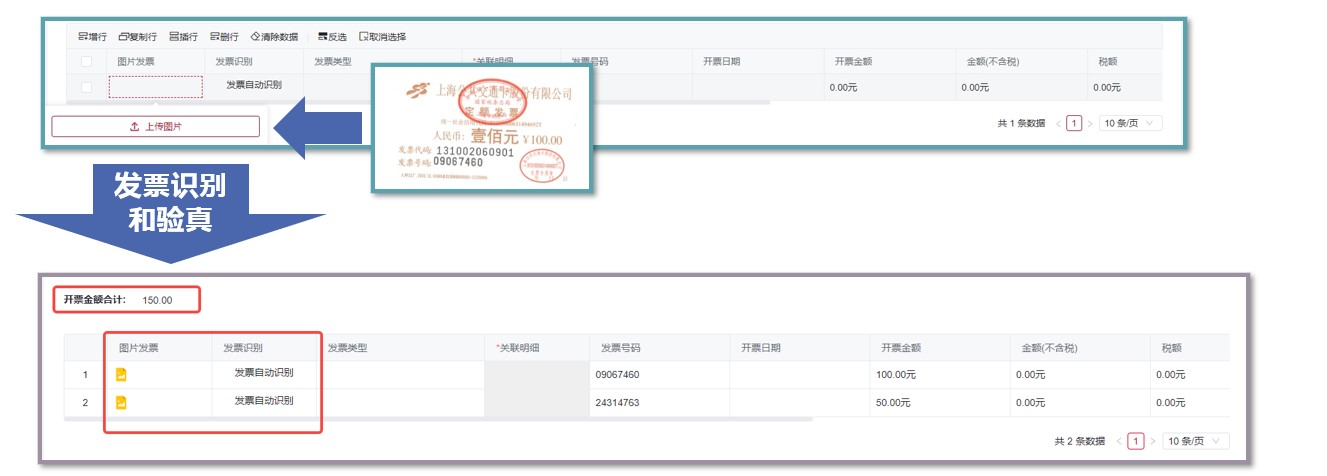Go to next page in lower table pagination
The image size is (1327, 476).
coord(1153,441)
